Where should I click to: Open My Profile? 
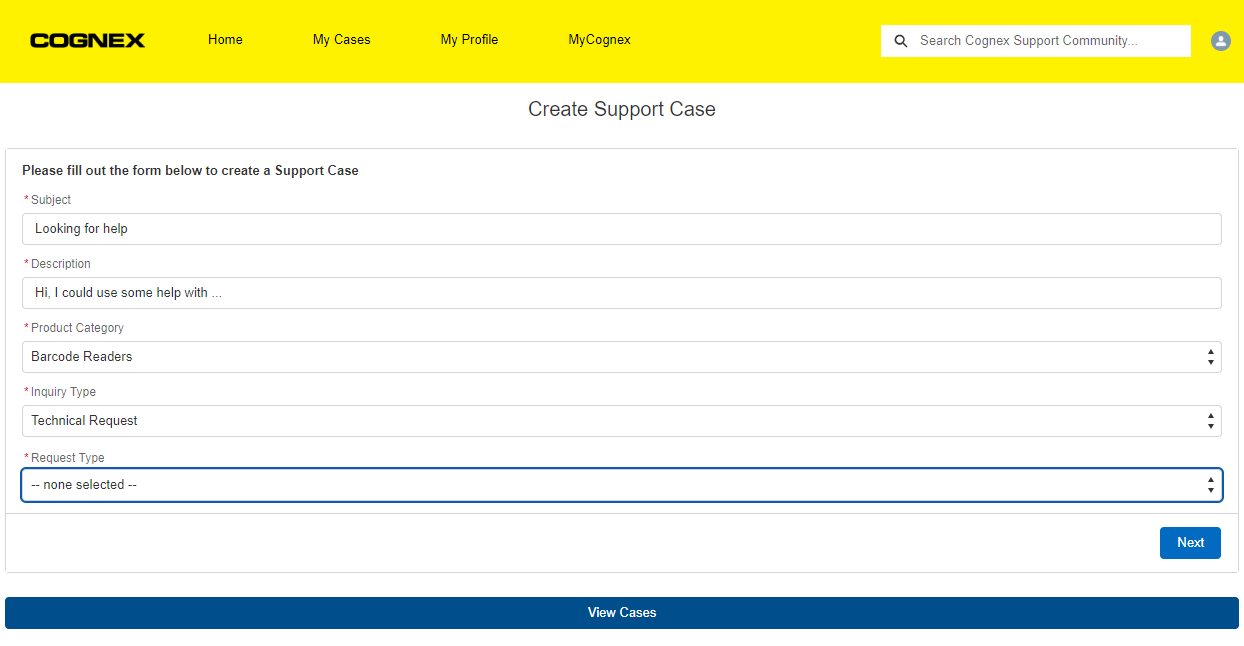coord(469,40)
